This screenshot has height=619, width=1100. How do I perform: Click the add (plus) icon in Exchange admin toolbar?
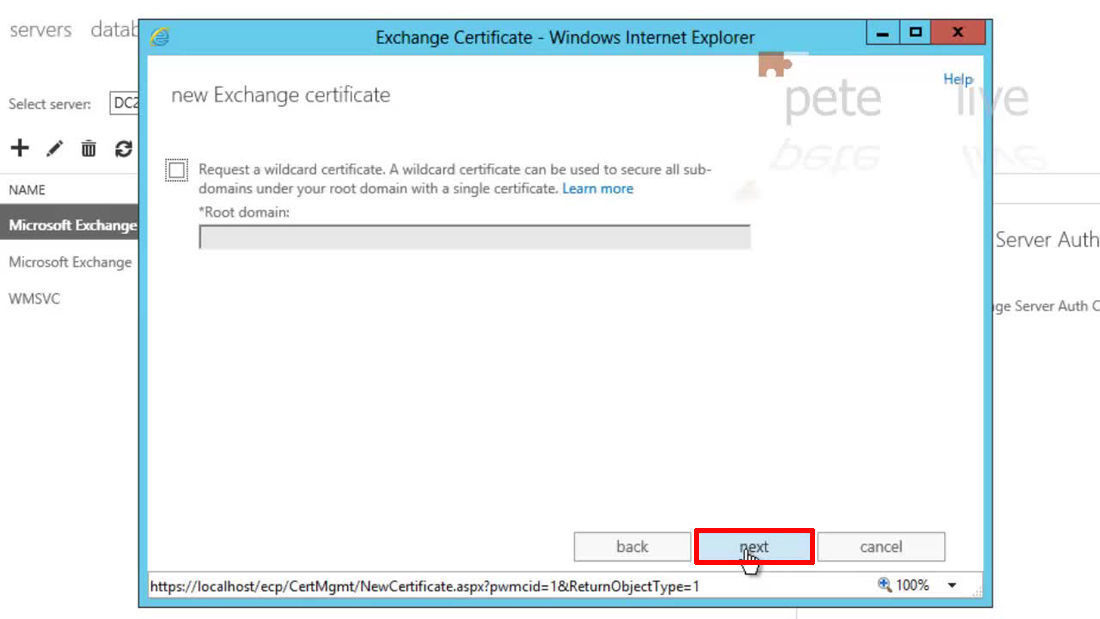[20, 148]
